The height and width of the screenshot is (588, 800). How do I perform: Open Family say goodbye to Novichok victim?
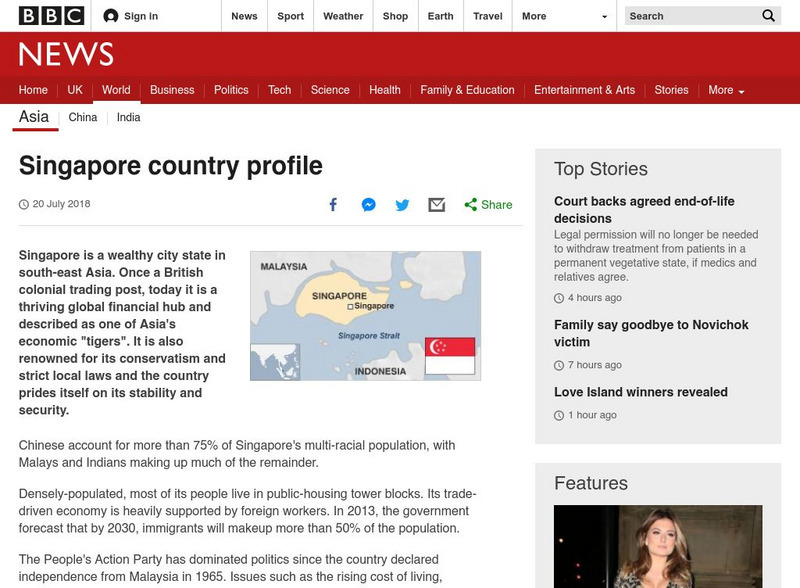[x=651, y=333]
